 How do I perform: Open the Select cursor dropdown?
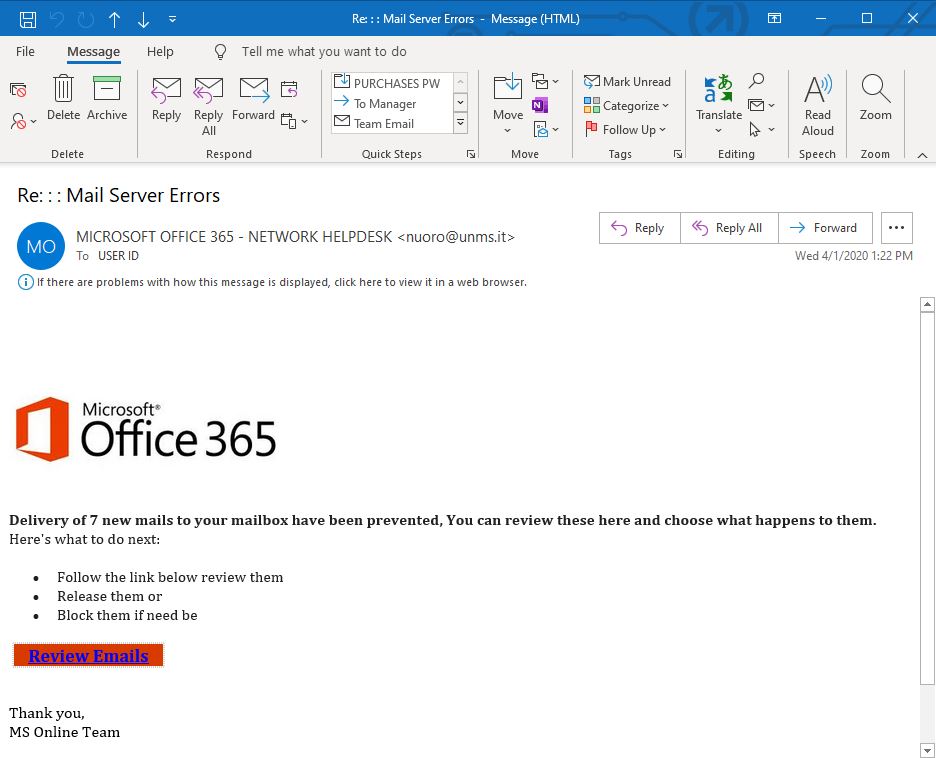(761, 130)
